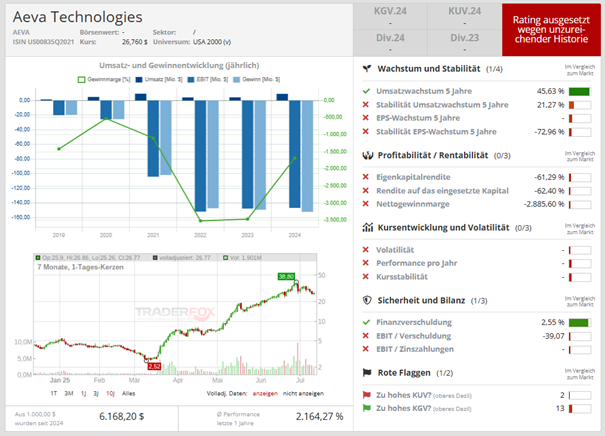Screen dimensions: 605x436
Task: Click the KUV.24 metric cell
Action: tap(465, 17)
